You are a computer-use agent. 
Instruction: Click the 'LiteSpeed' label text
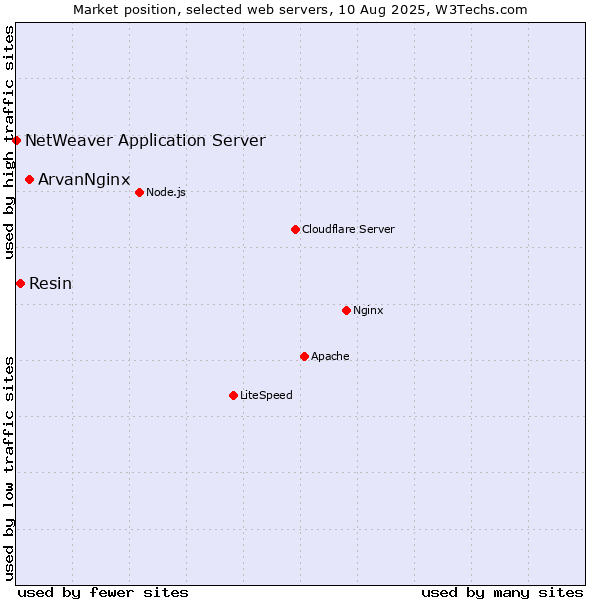coord(266,395)
